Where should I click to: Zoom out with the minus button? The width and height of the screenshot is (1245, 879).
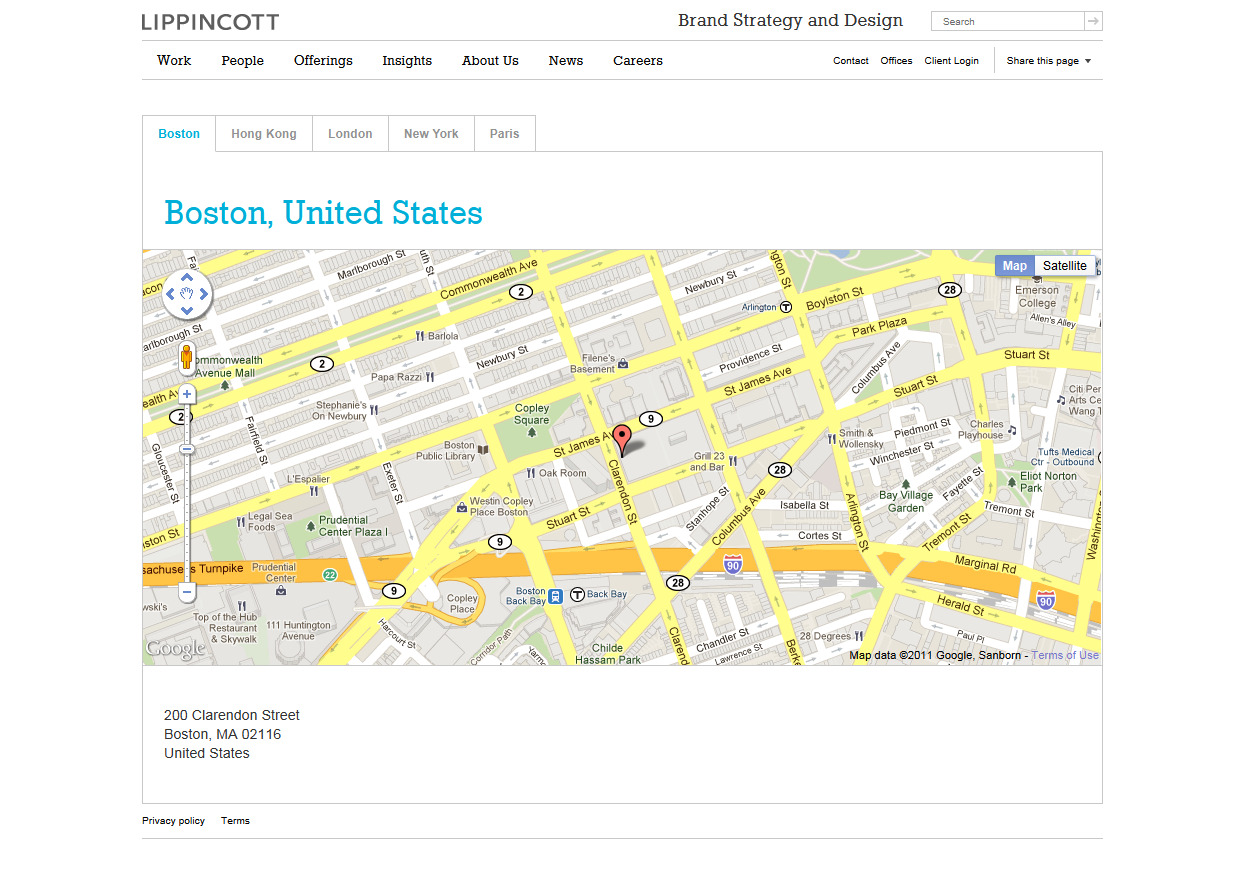click(187, 592)
